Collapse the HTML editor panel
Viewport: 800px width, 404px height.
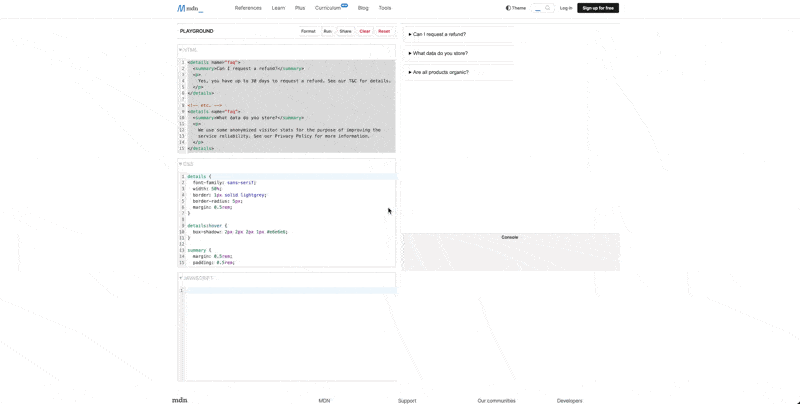click(x=188, y=49)
